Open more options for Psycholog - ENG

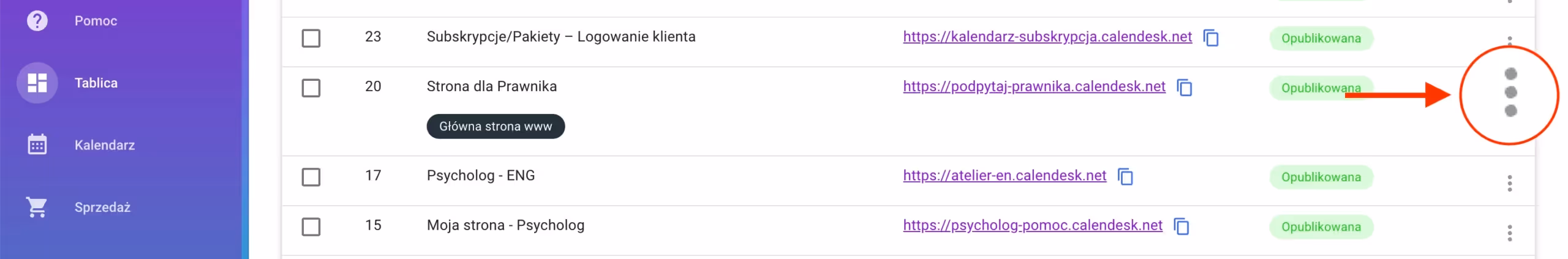pos(1509,183)
